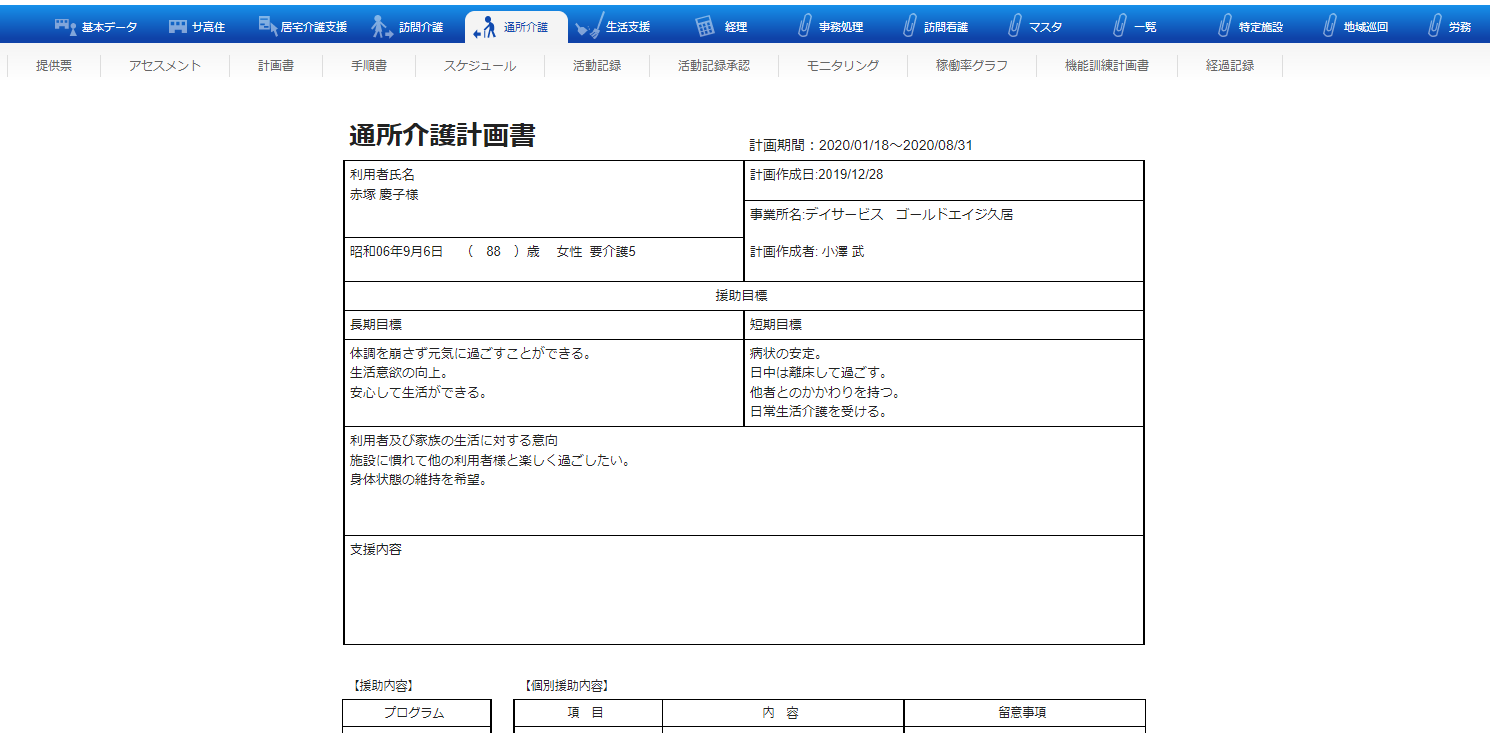1490x733 pixels.
Task: Open the 生活支援 broom icon
Action: point(589,26)
